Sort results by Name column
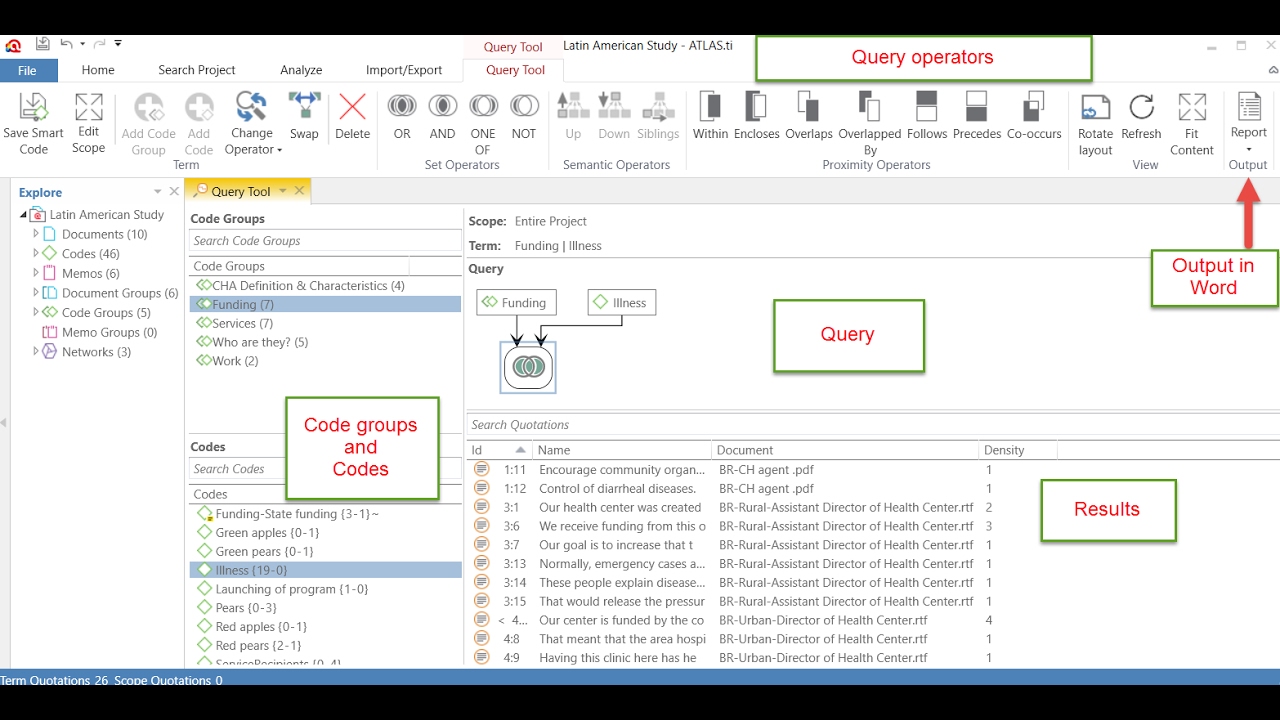This screenshot has height=720, width=1280. coord(621,450)
